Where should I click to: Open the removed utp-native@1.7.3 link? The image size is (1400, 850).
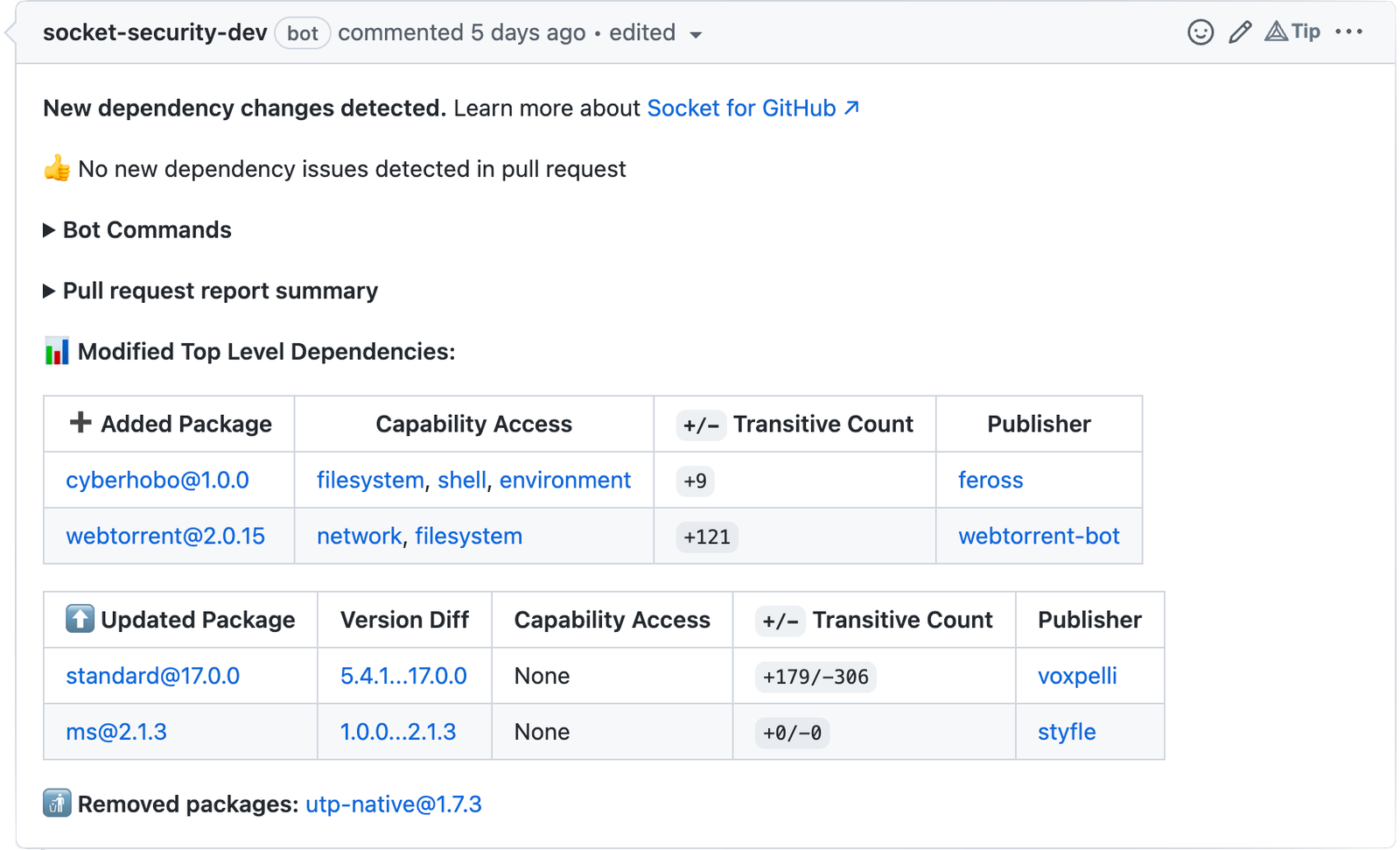pos(394,804)
